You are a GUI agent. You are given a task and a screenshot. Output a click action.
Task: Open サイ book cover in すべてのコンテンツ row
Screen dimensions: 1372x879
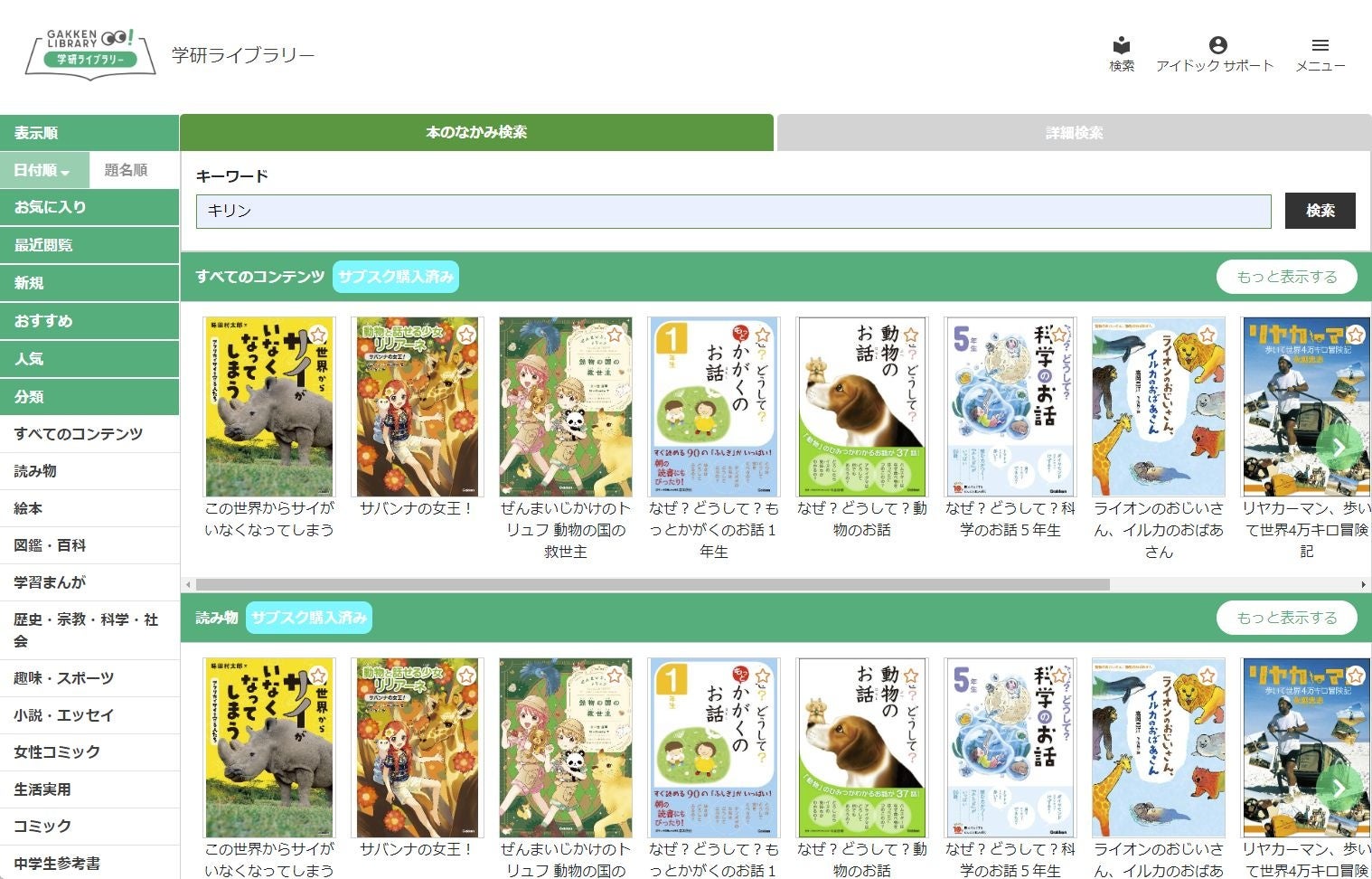(269, 406)
